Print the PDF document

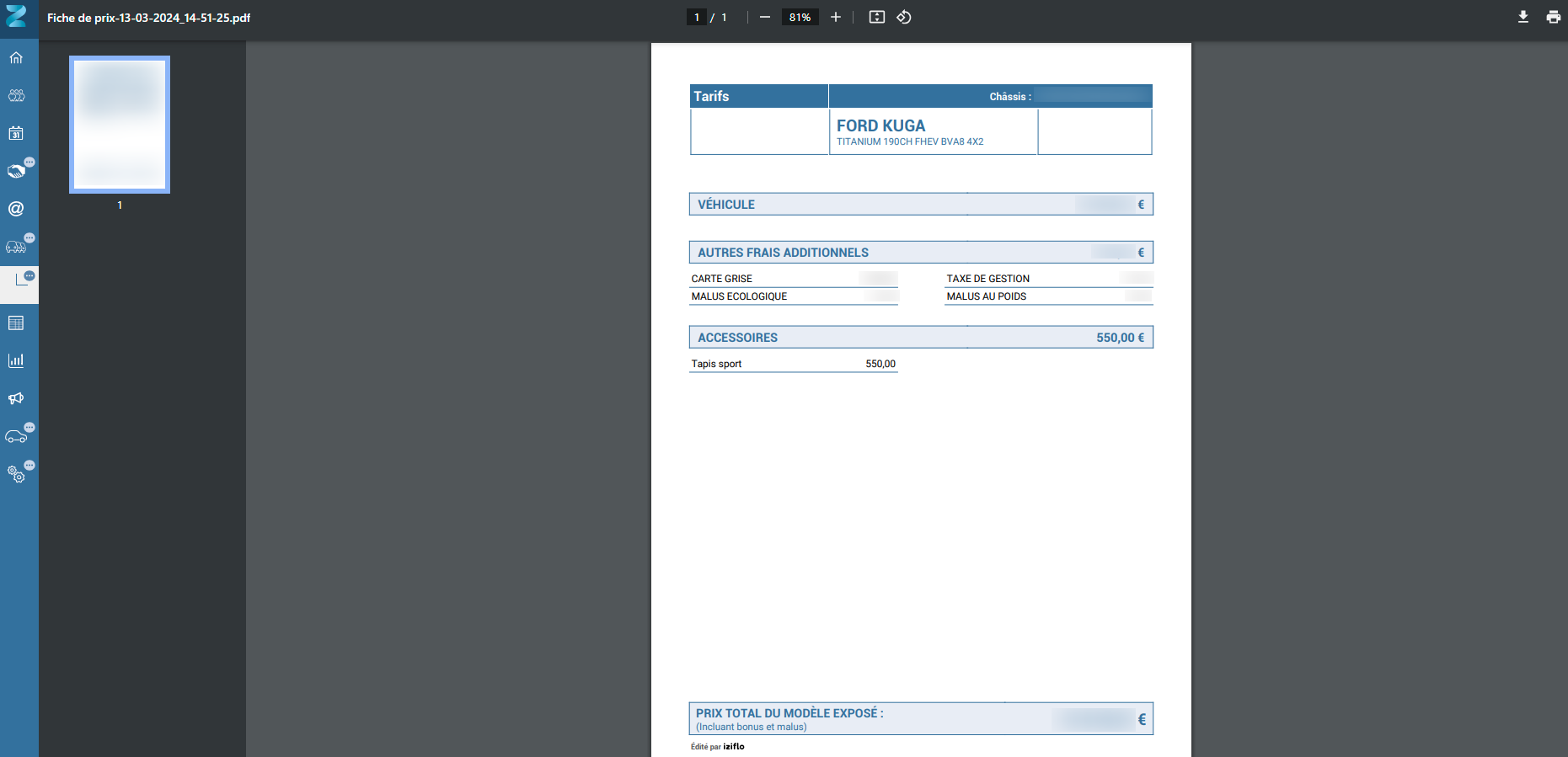point(1554,17)
